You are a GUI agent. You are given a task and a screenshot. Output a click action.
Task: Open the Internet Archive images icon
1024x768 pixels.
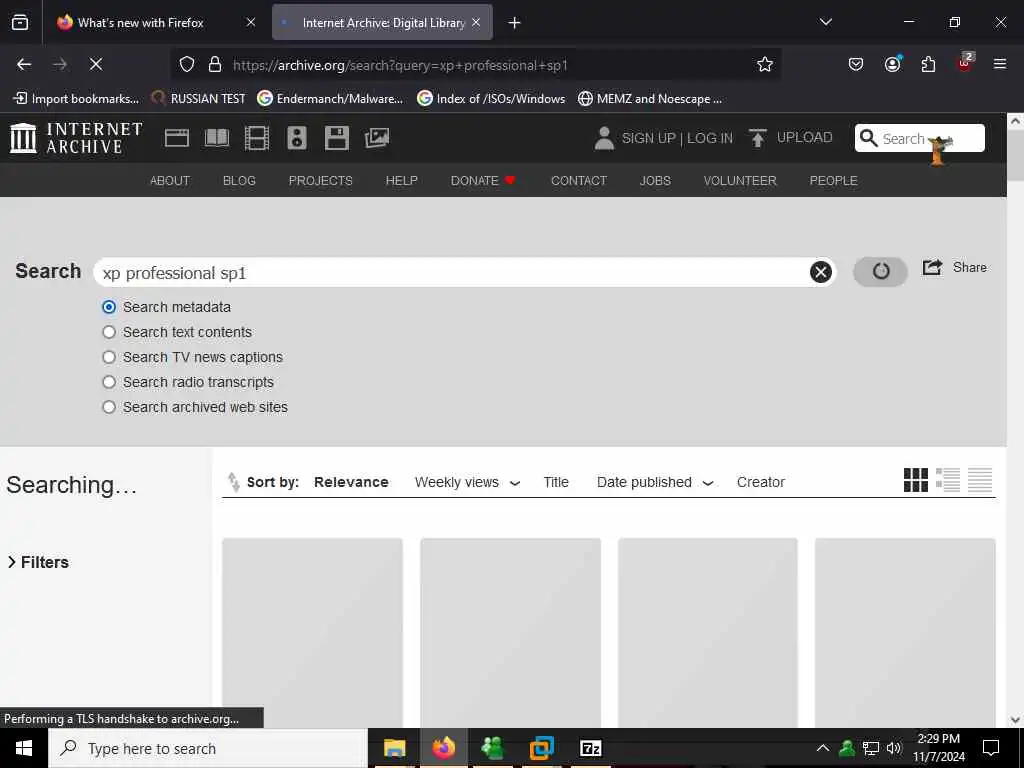click(x=377, y=138)
